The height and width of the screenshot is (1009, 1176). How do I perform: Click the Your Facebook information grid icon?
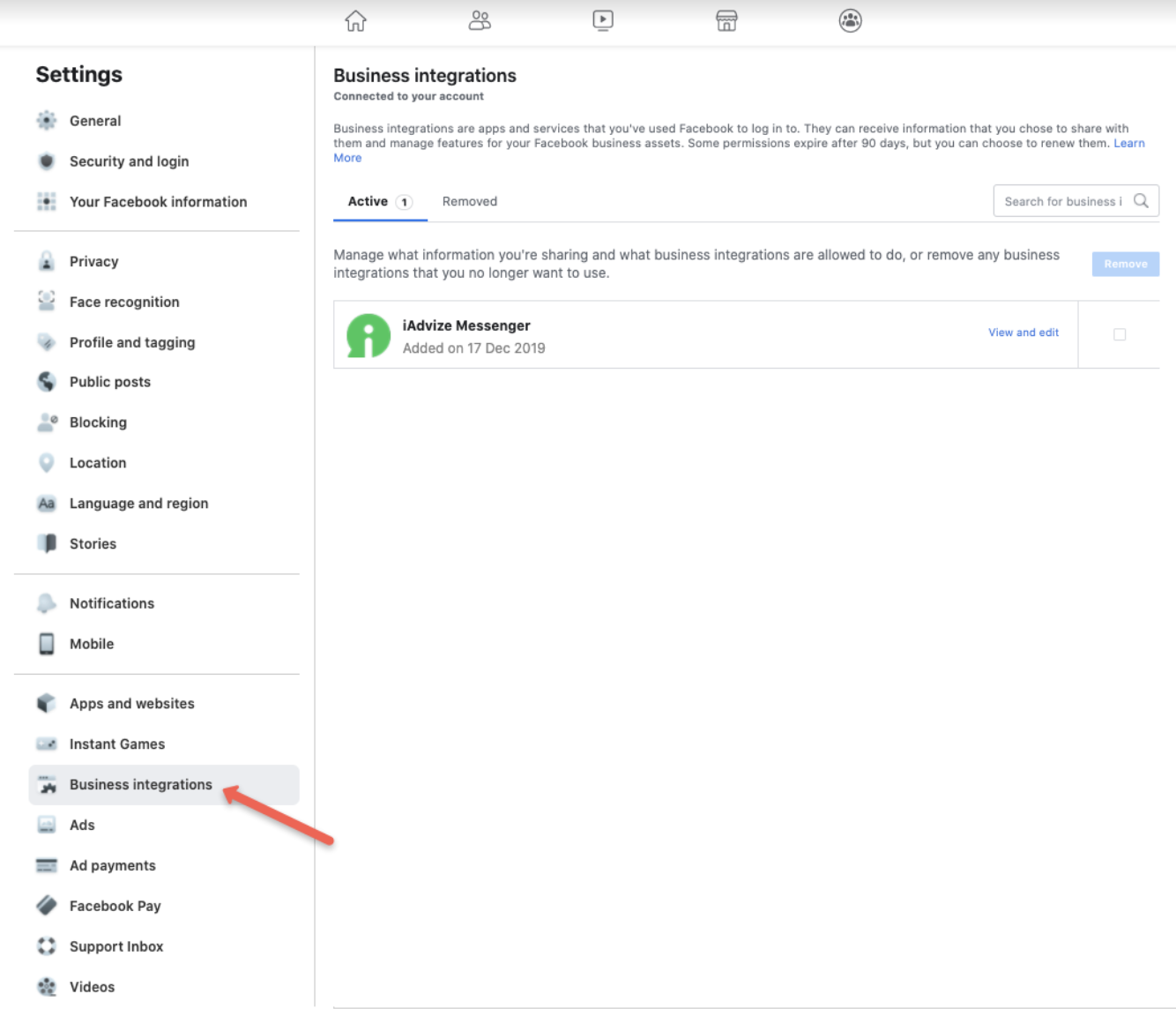click(x=47, y=202)
